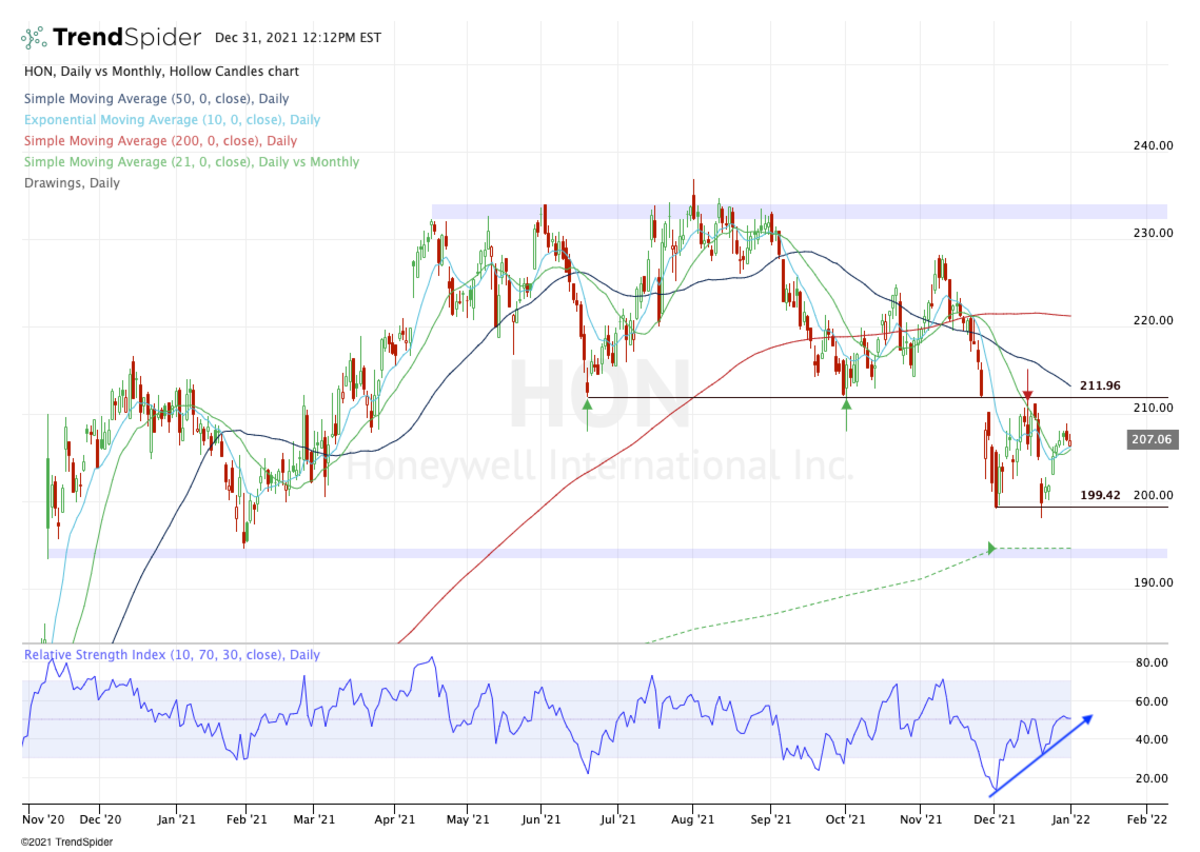Open the Relative Strength Index indicator label
This screenshot has height=852, width=1200.
click(172, 655)
